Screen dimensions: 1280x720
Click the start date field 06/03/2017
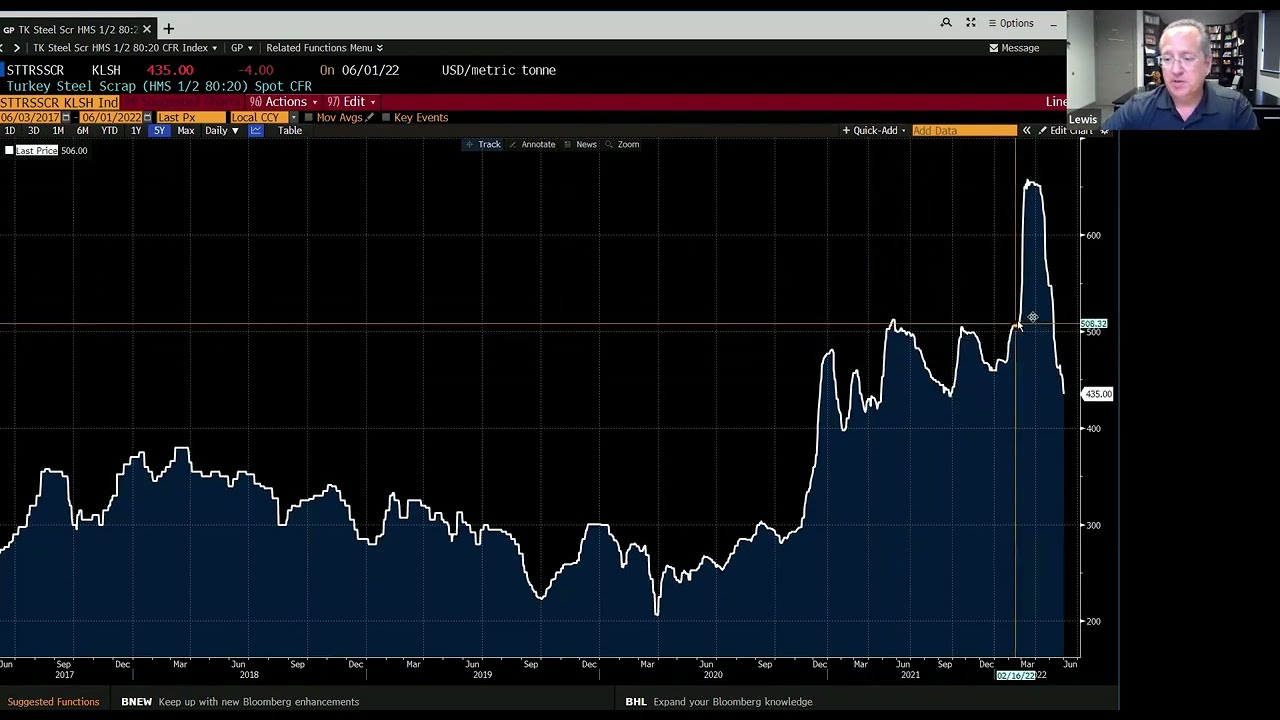(x=30, y=118)
